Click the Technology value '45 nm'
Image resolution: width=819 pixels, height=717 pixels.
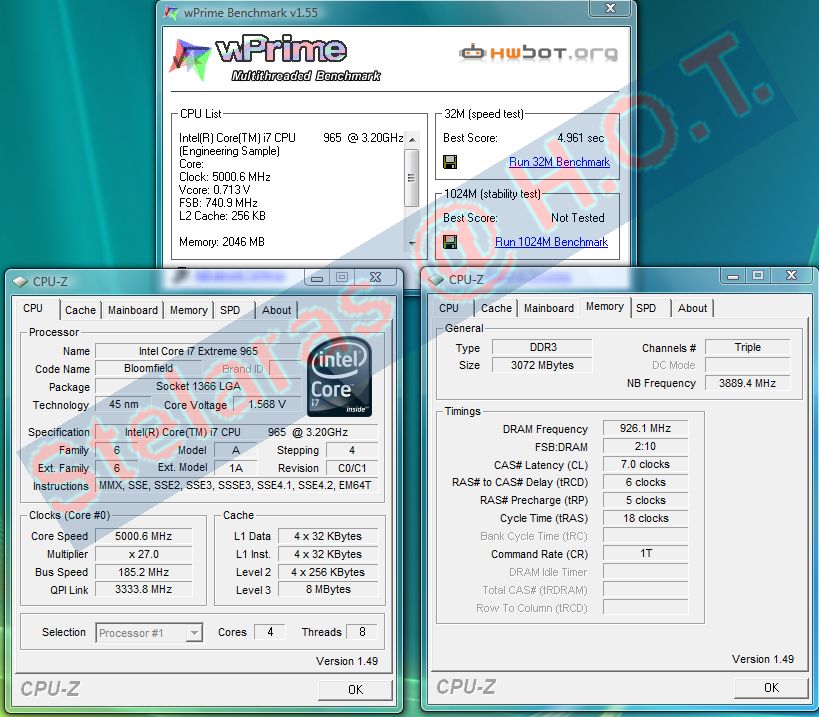pos(124,404)
